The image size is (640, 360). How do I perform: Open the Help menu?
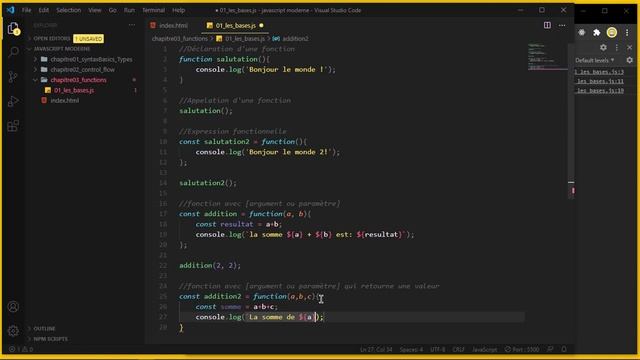pos(178,10)
